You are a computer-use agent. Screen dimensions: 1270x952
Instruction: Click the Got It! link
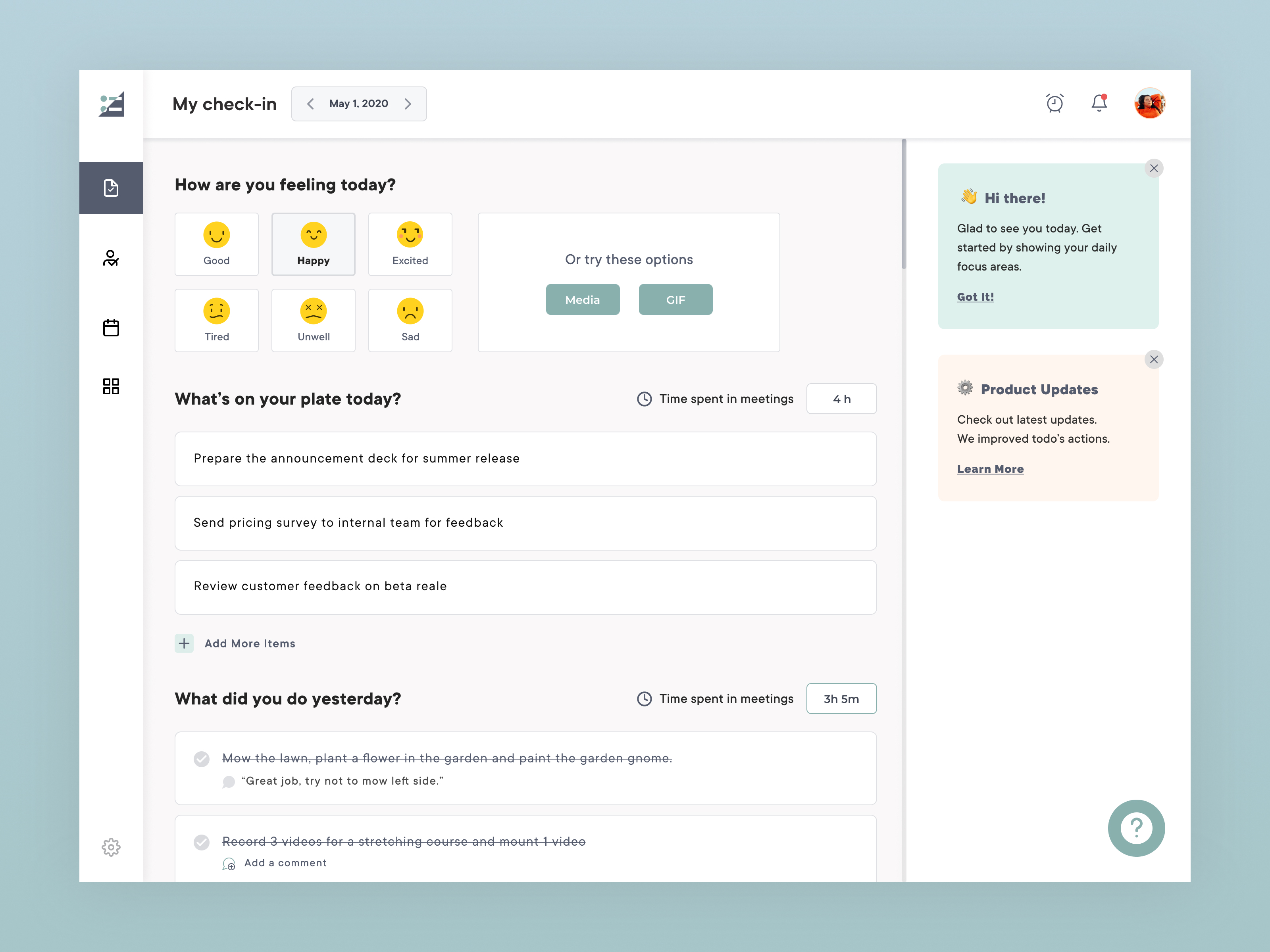tap(976, 297)
